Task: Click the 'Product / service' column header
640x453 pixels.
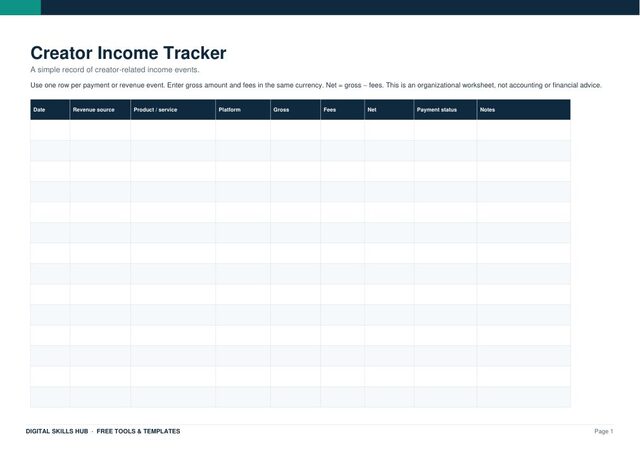Action: click(x=173, y=109)
